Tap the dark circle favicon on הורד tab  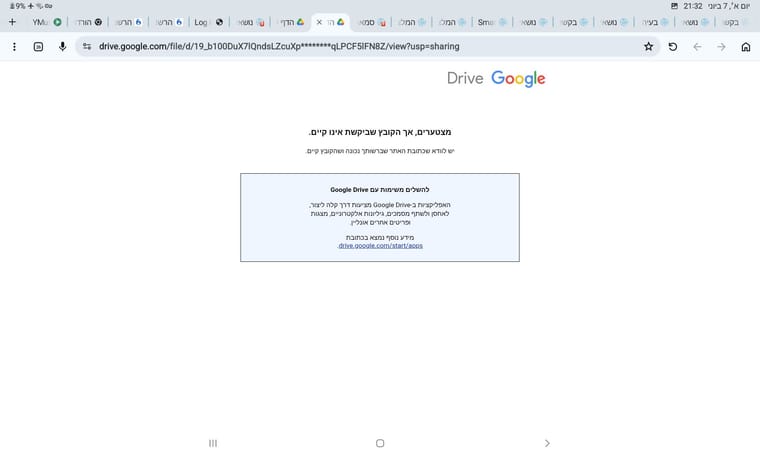click(98, 22)
